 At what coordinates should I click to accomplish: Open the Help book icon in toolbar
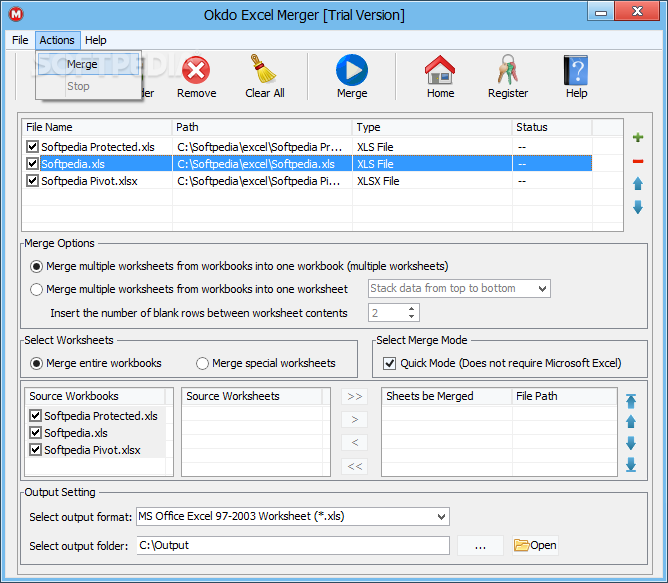[576, 70]
